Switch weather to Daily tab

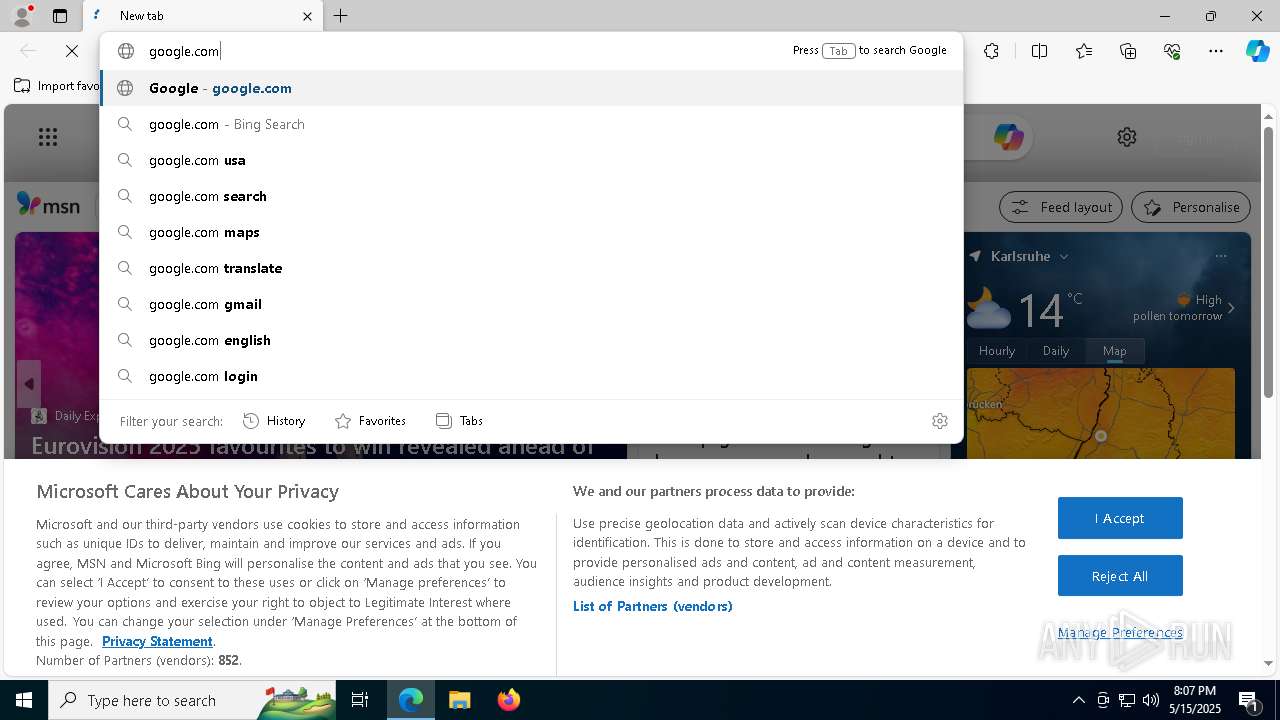pos(1056,351)
